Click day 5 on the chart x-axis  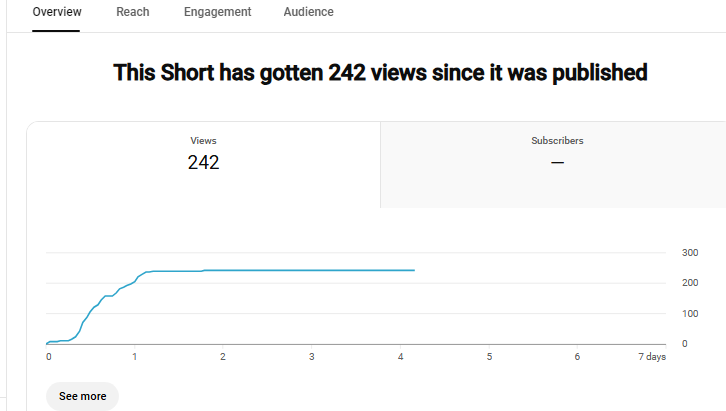point(489,357)
